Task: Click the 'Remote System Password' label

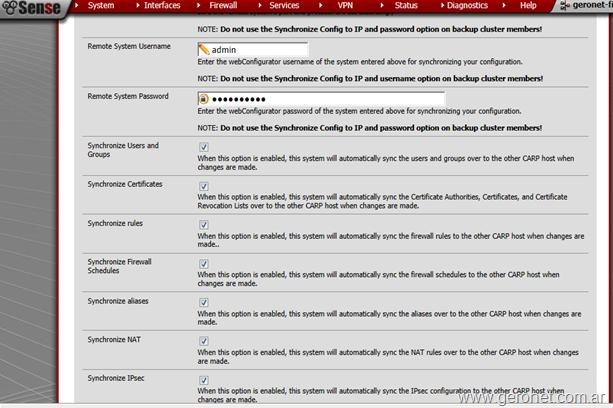Action: [x=128, y=96]
